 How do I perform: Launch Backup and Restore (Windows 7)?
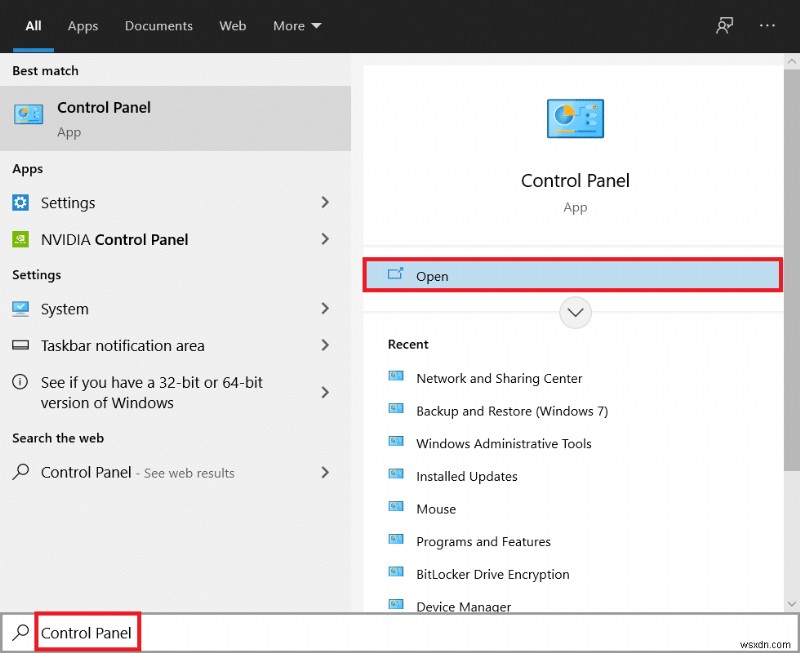point(503,411)
